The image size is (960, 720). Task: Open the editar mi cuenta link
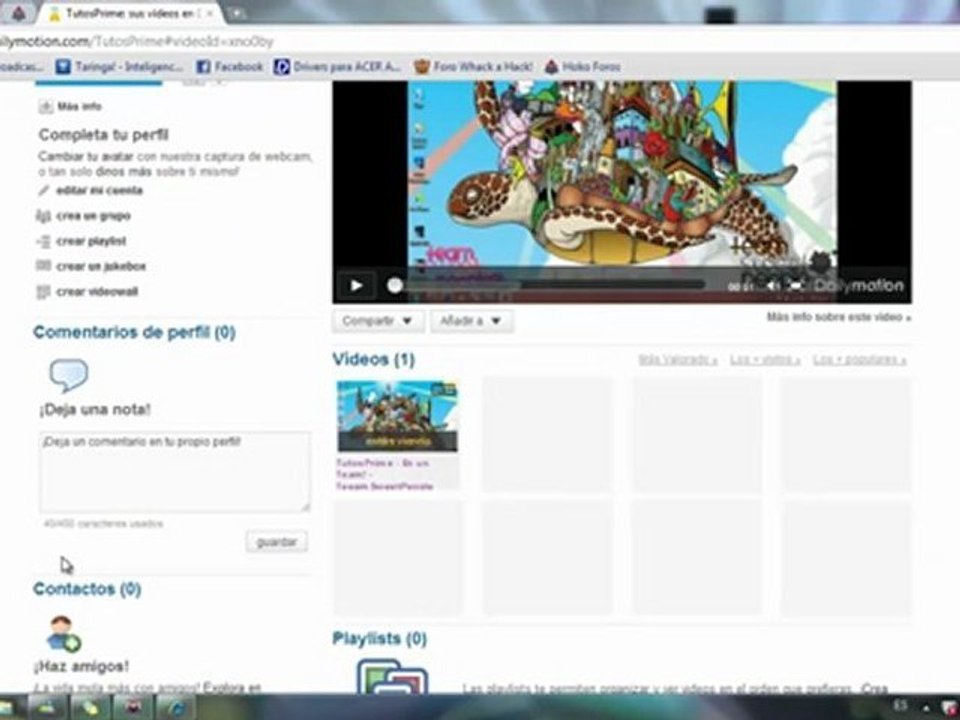coord(100,190)
